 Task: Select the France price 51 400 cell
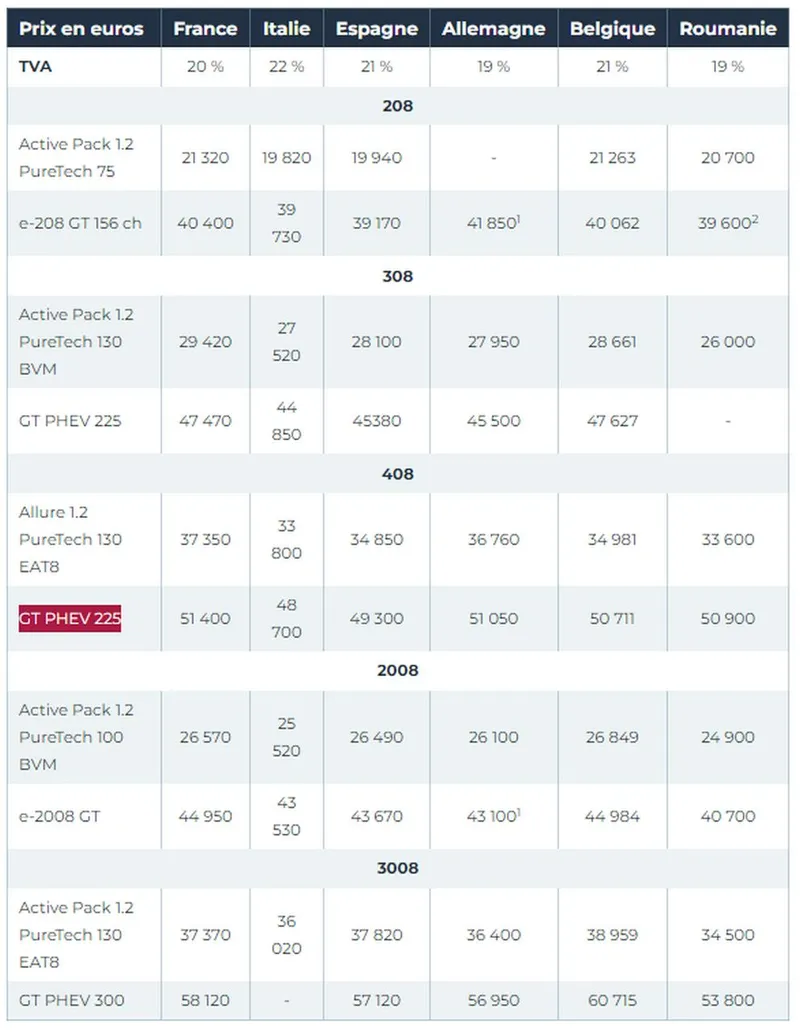point(205,619)
